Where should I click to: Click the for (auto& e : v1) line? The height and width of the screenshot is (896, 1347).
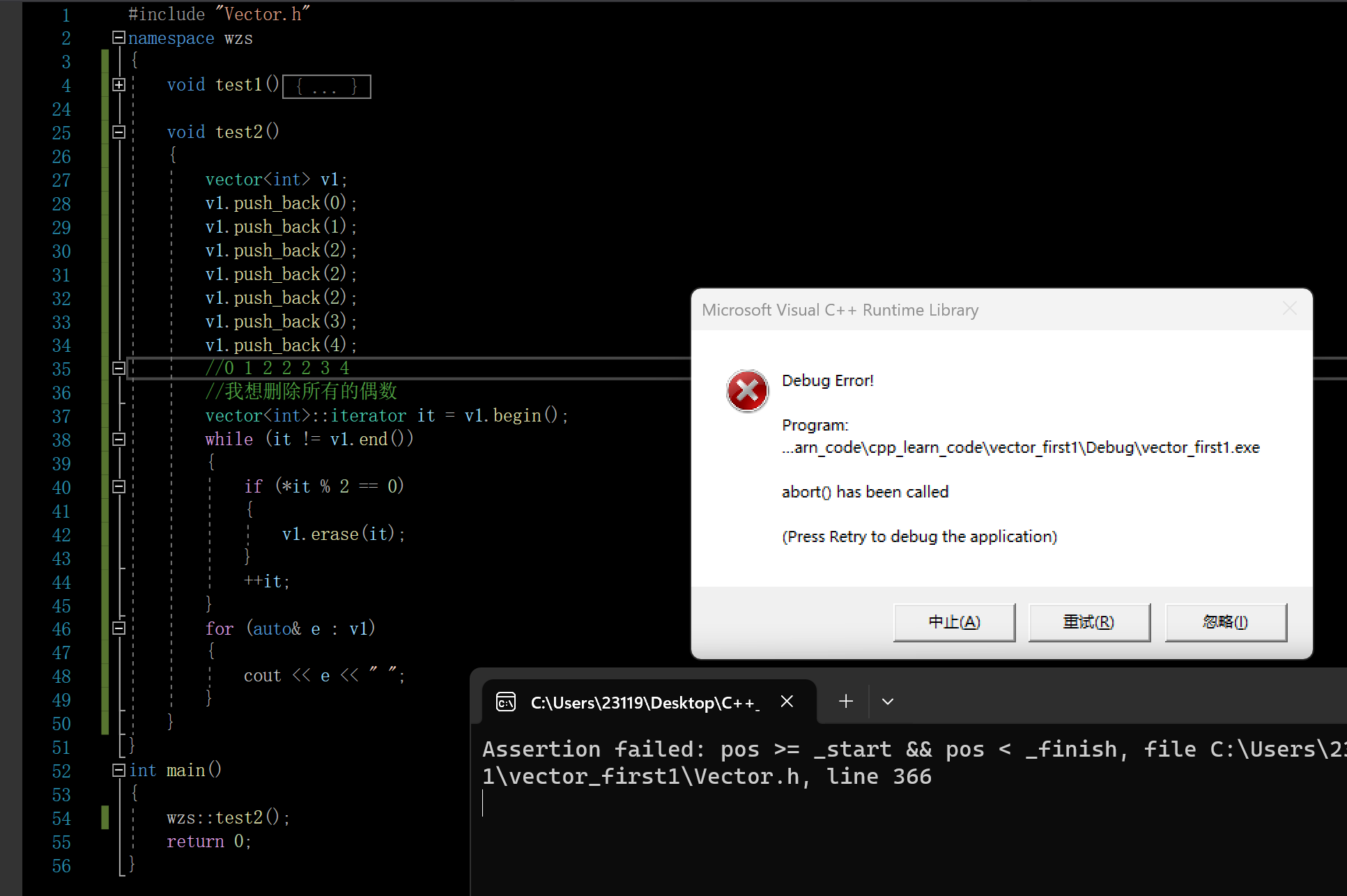coord(291,629)
